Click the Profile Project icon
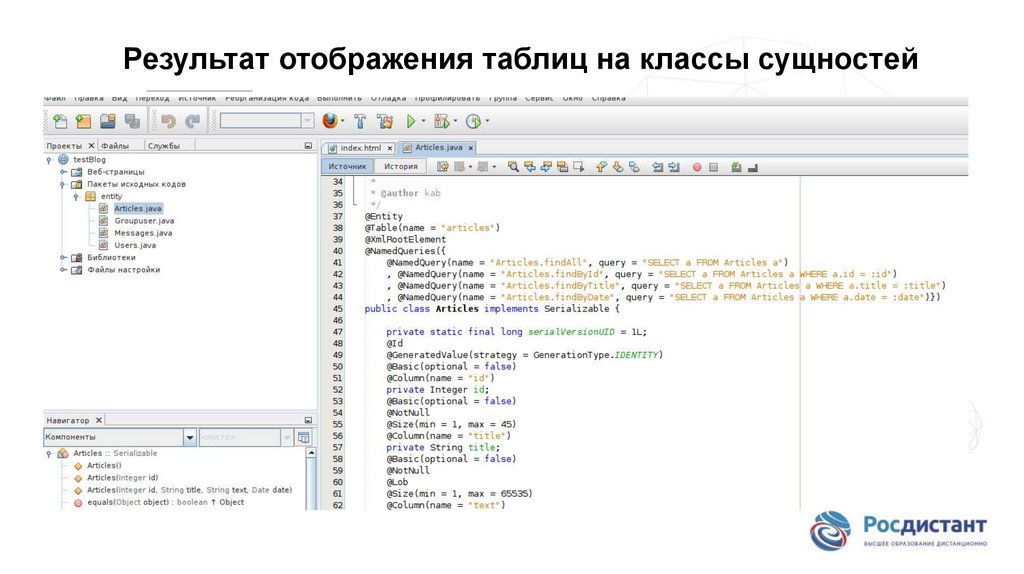The image size is (1024, 574). click(x=473, y=121)
